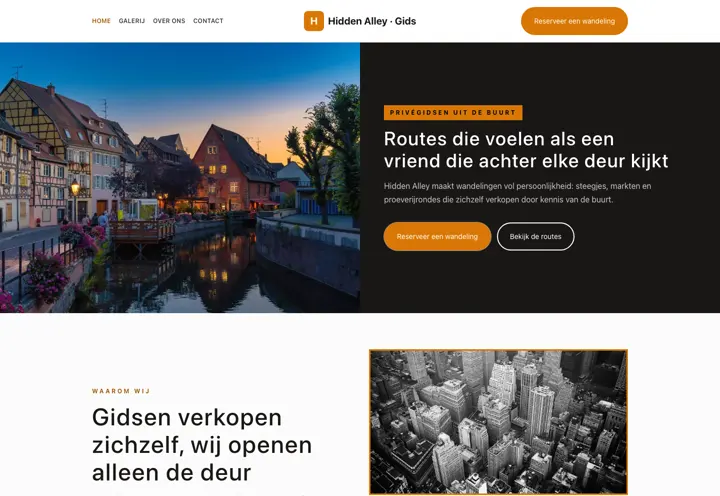The image size is (720, 496).
Task: Click the Privégidsen uit de buurt badge
Action: [453, 113]
